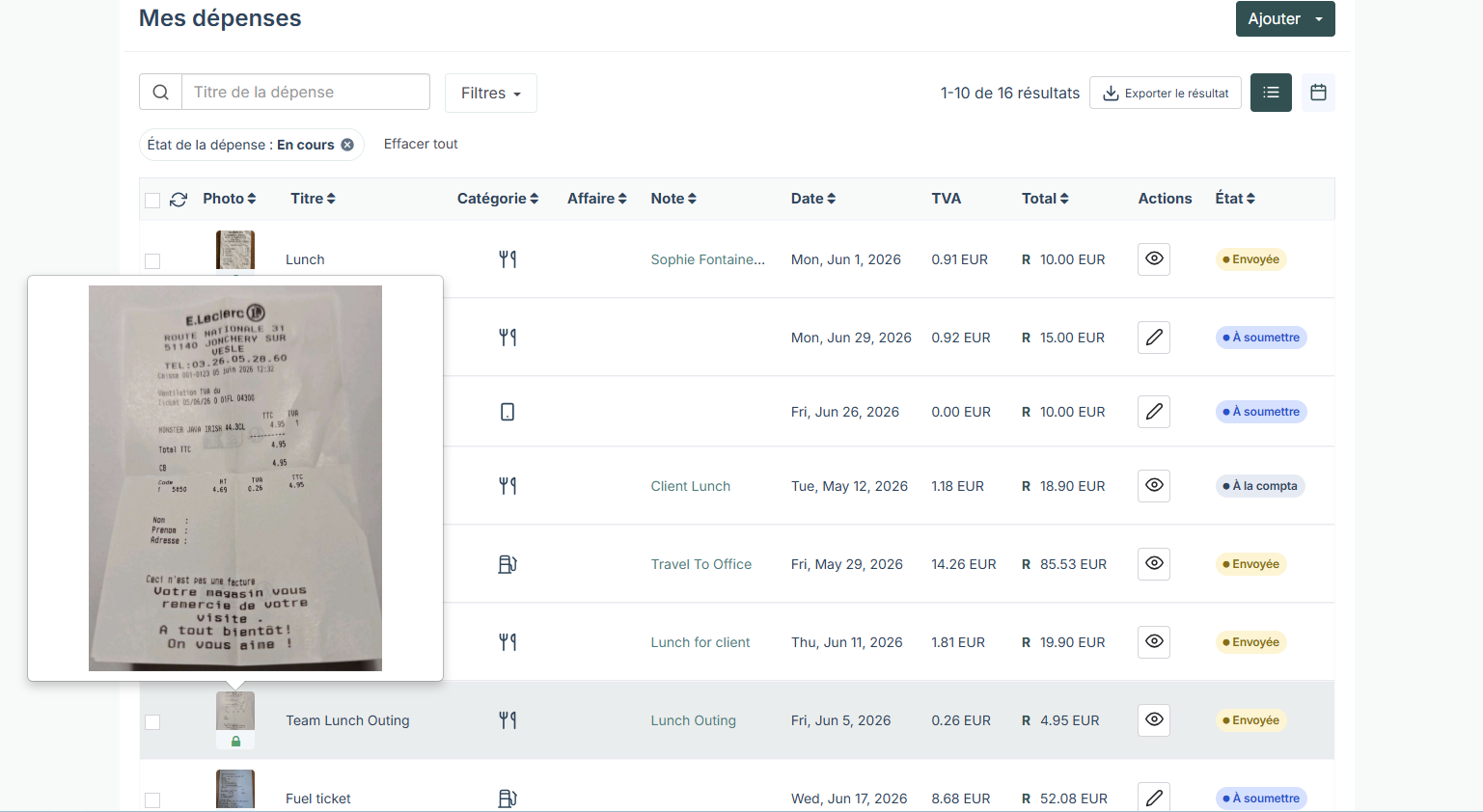
Task: View the Team Lunch Outing expense (eye)
Action: click(1154, 720)
